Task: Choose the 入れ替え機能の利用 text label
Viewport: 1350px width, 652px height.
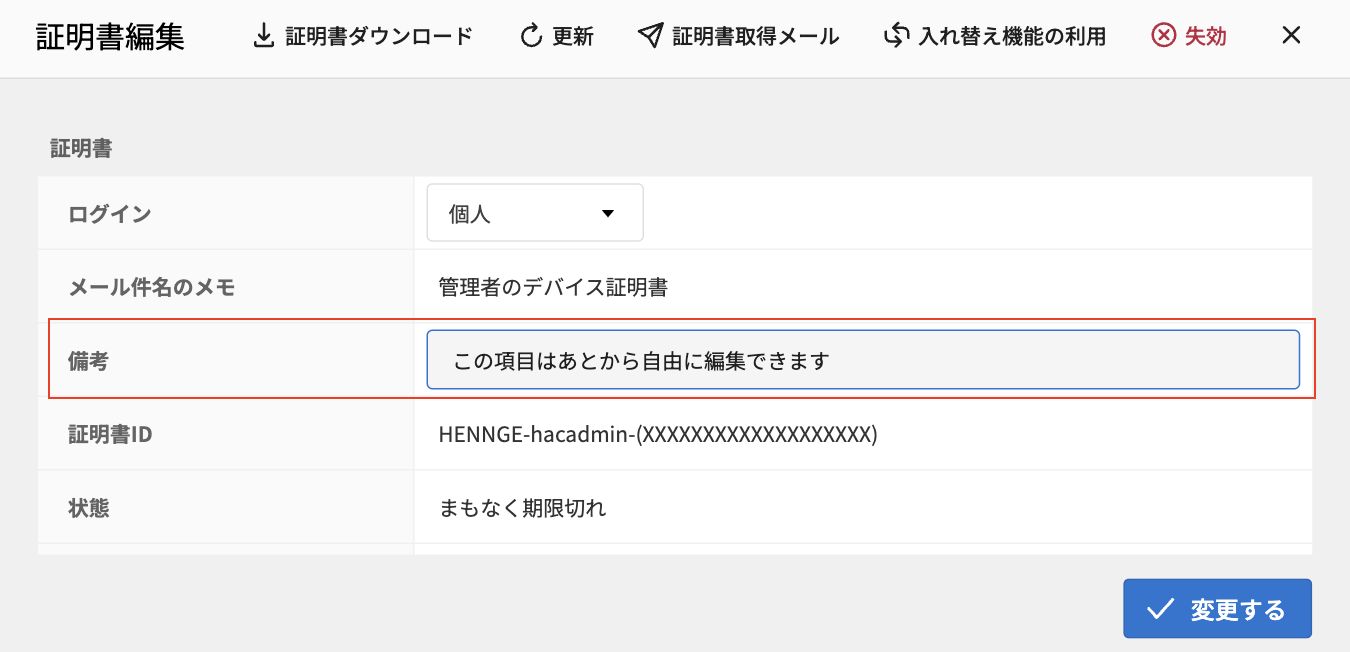Action: pos(1012,37)
